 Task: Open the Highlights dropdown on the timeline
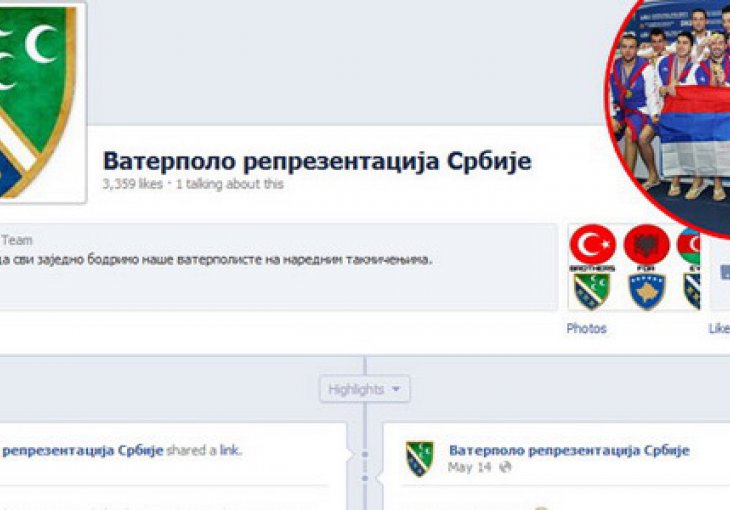pyautogui.click(x=365, y=389)
